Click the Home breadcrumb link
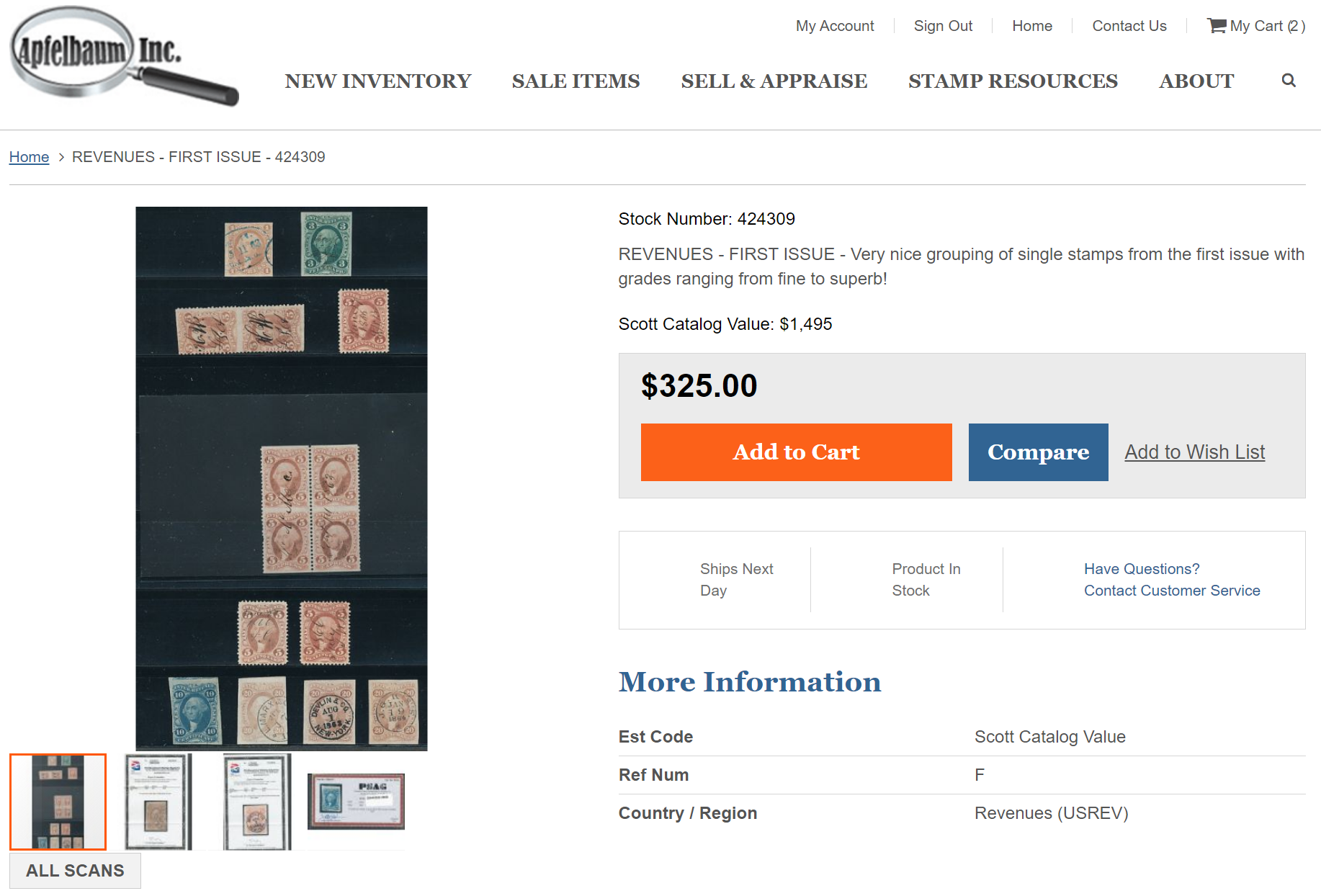Viewport: 1321px width, 896px height. click(x=29, y=157)
